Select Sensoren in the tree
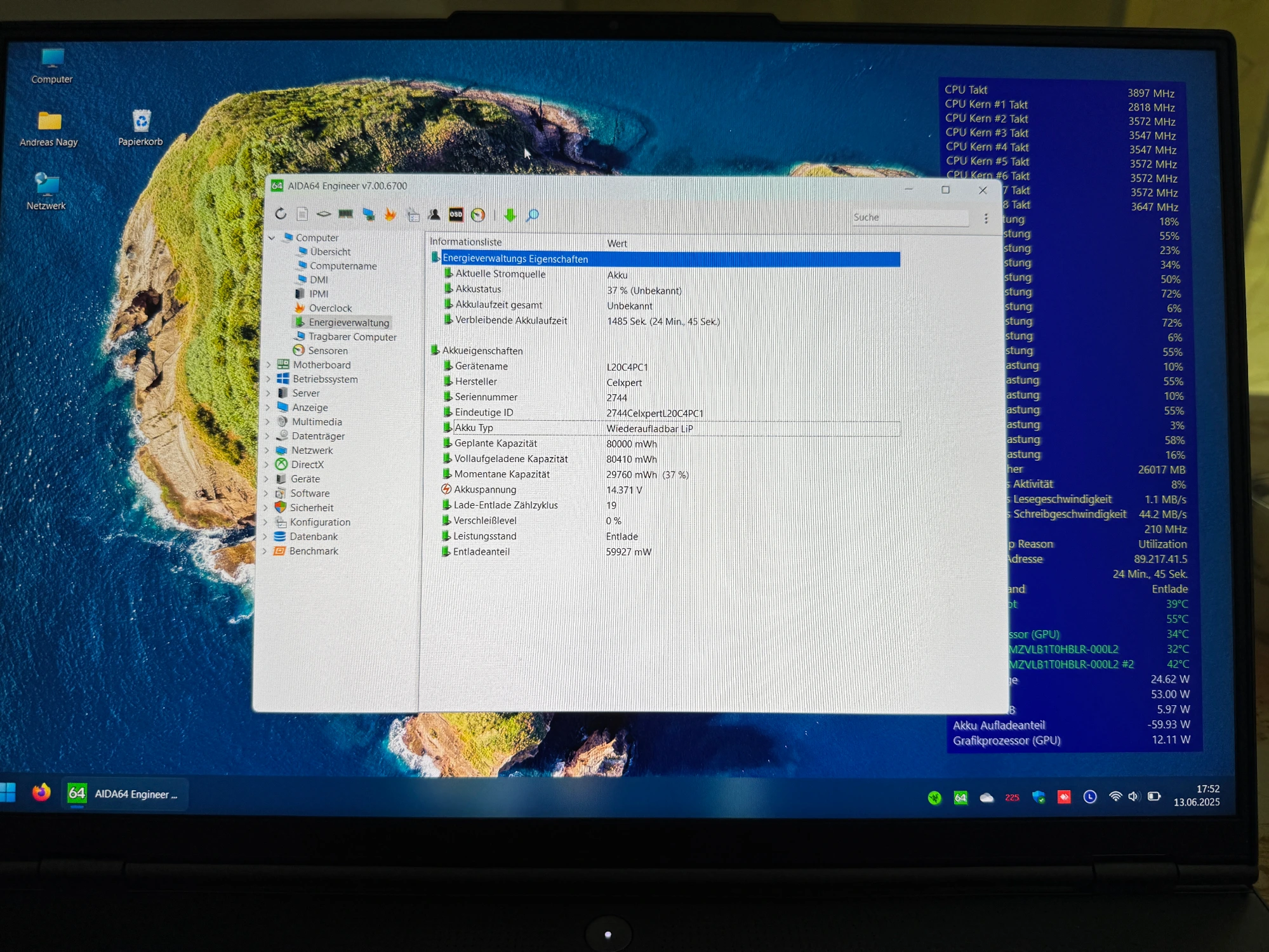 (328, 350)
